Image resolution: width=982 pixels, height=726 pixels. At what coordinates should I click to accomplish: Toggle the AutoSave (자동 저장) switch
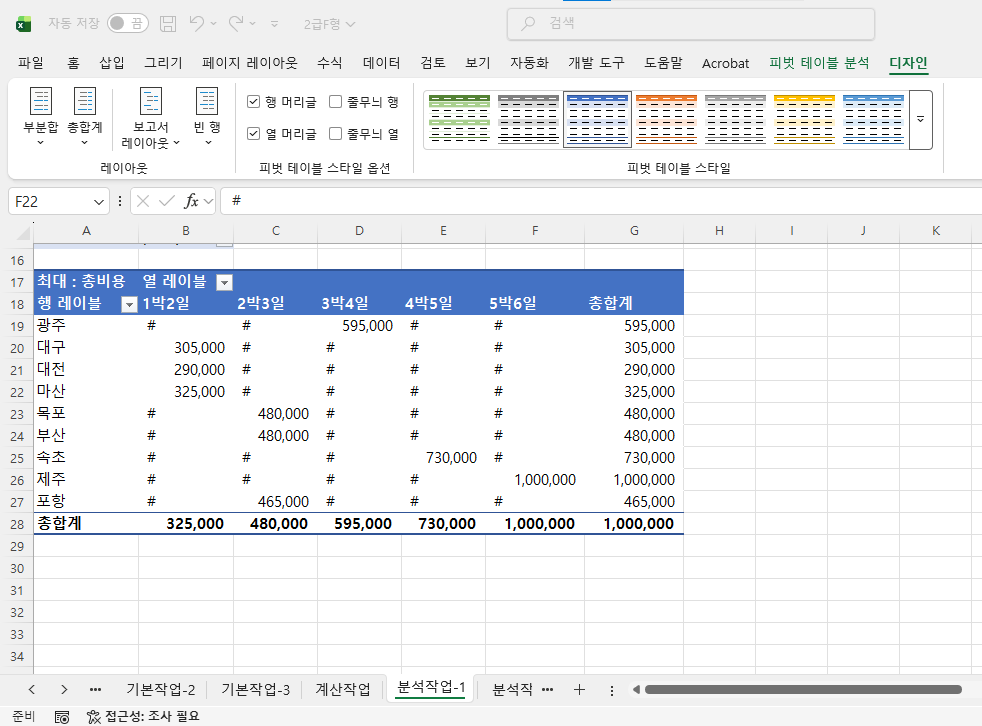click(x=127, y=23)
